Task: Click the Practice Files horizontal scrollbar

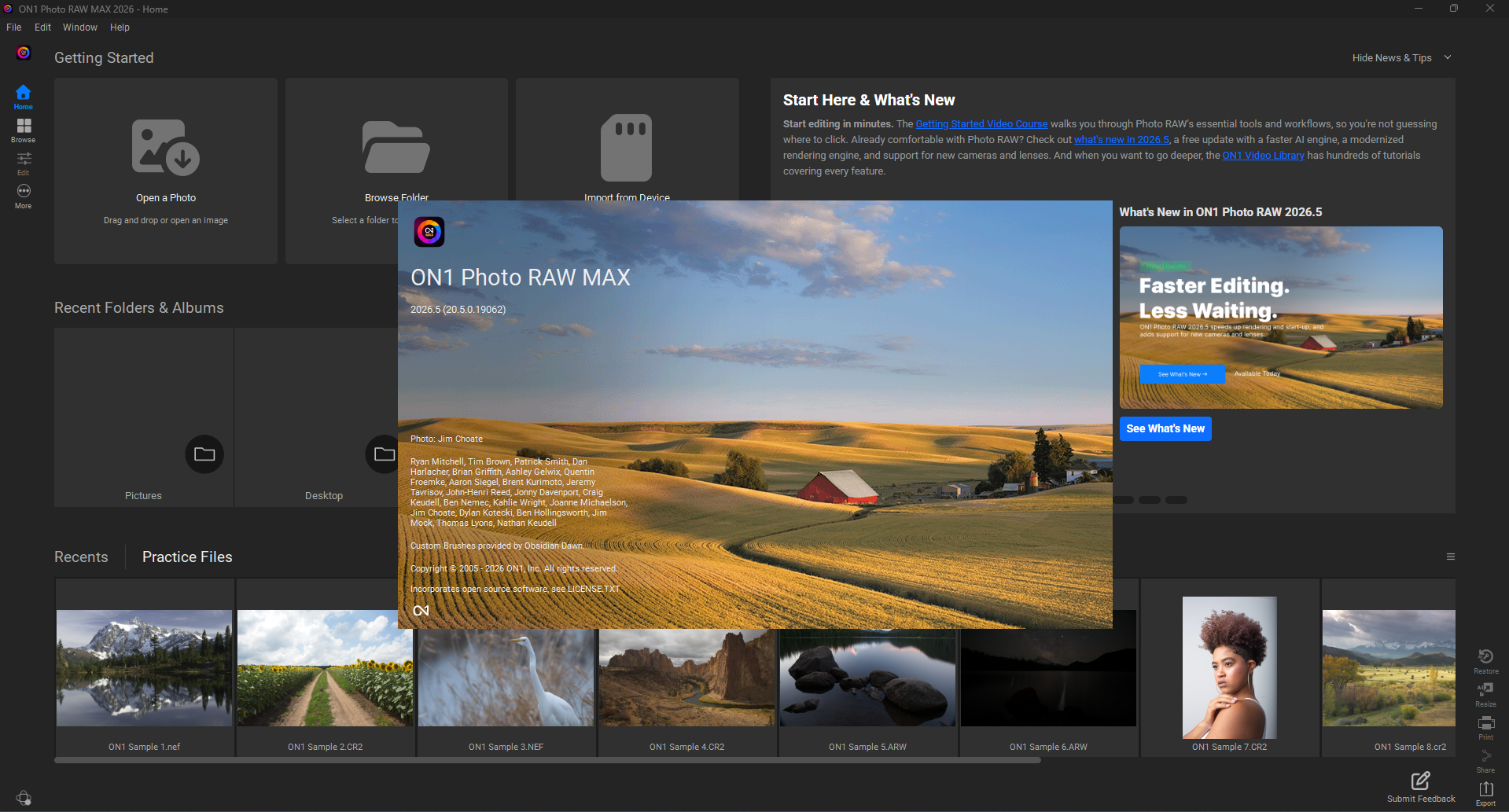Action: click(547, 760)
